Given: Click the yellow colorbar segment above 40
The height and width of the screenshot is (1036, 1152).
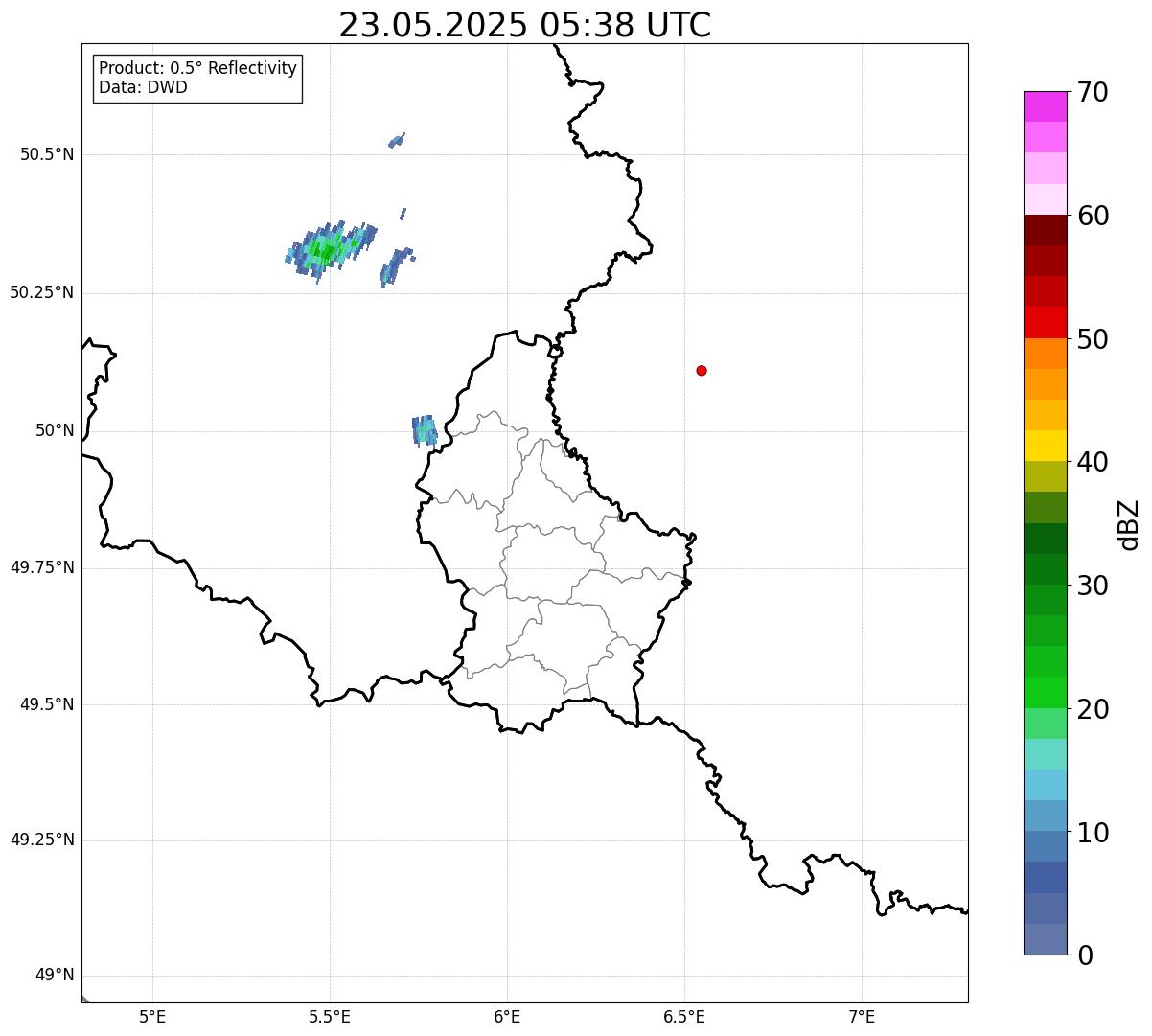Looking at the screenshot, I should [x=1045, y=446].
